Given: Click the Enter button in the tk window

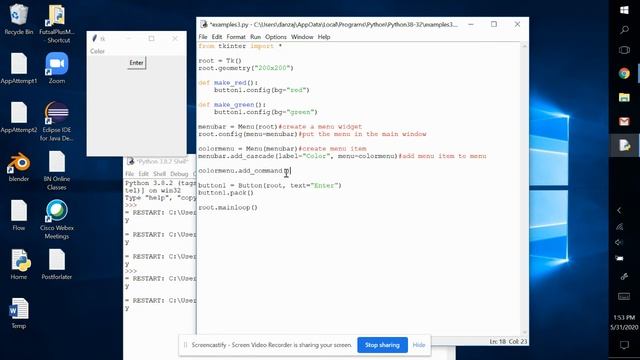Looking at the screenshot, I should (136, 63).
